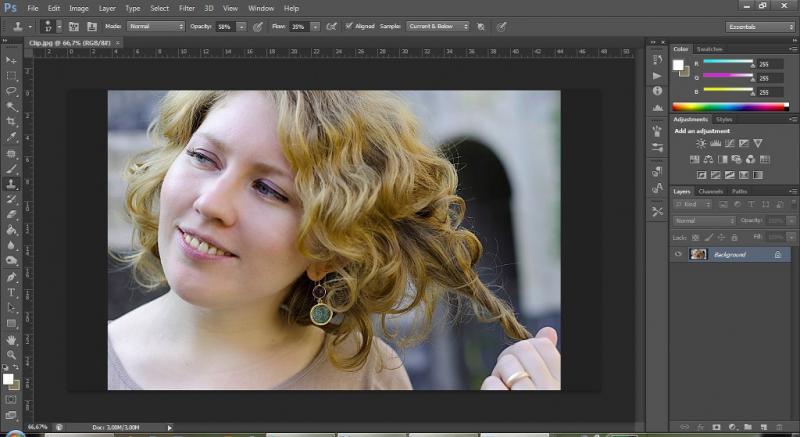800x437 pixels.
Task: Open the File menu
Action: click(x=33, y=8)
